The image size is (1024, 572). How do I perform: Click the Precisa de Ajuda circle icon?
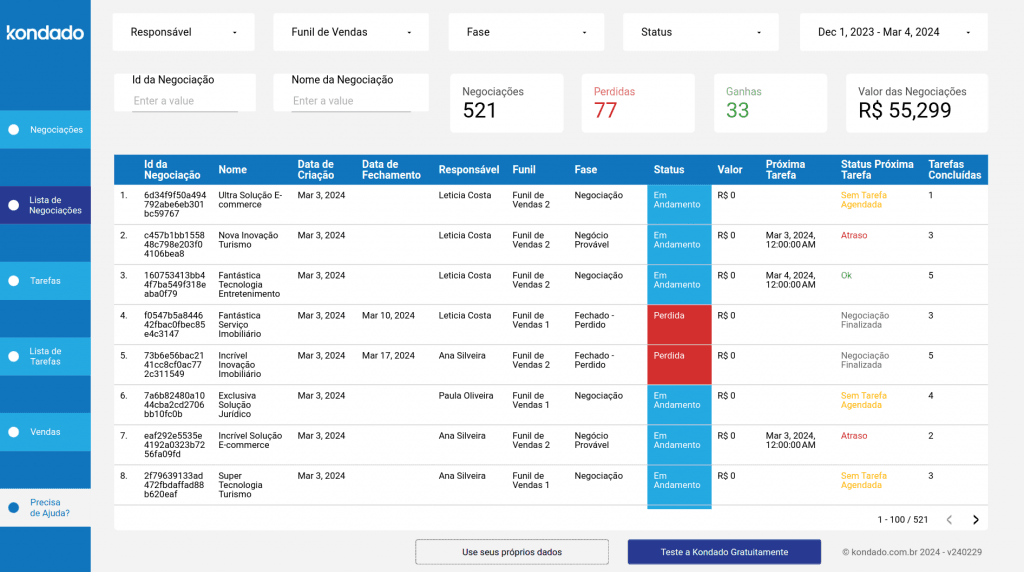pyautogui.click(x=14, y=508)
